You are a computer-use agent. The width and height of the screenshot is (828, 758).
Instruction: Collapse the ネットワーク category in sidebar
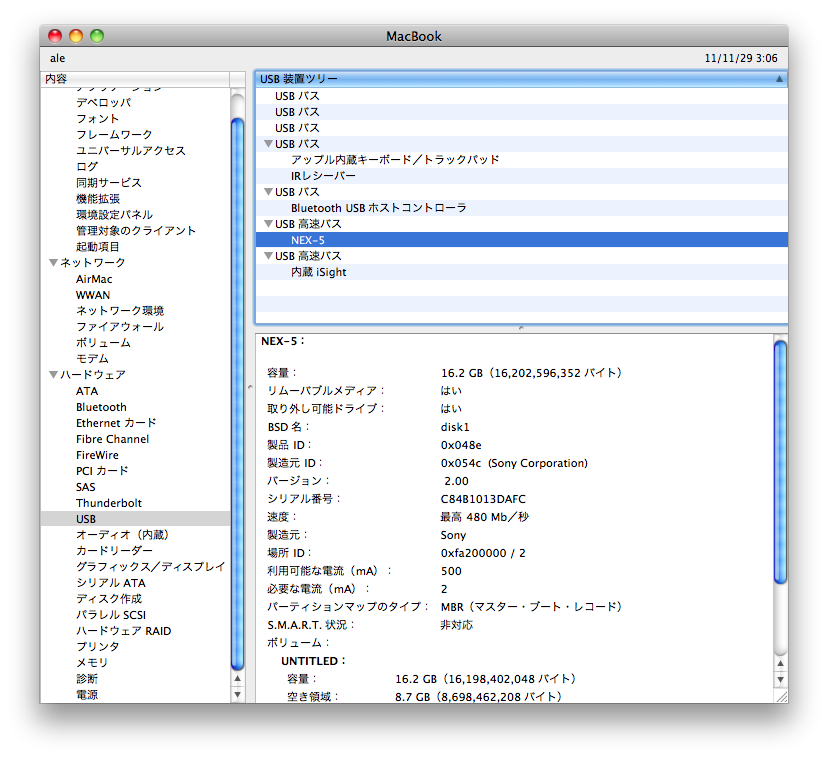tap(53, 263)
